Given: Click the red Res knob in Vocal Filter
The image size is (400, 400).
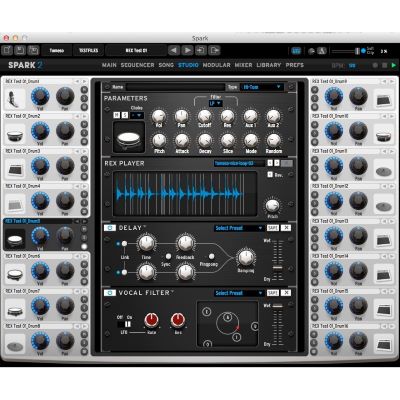Looking at the screenshot, I should (x=178, y=320).
